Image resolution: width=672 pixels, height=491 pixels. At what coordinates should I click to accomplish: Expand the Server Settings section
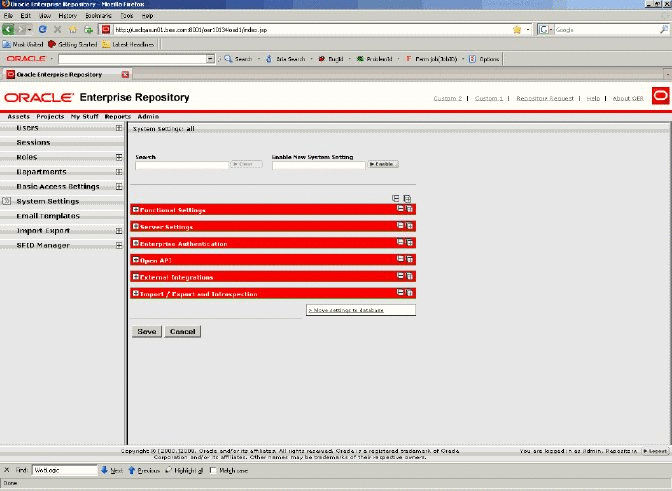[136, 226]
